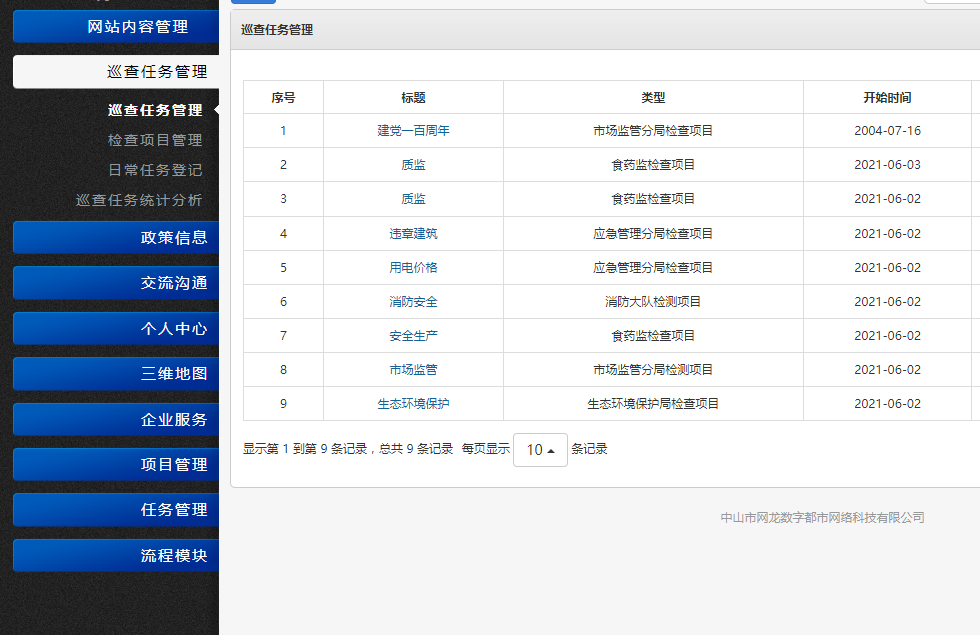Click the 开始时间 column header

point(888,98)
